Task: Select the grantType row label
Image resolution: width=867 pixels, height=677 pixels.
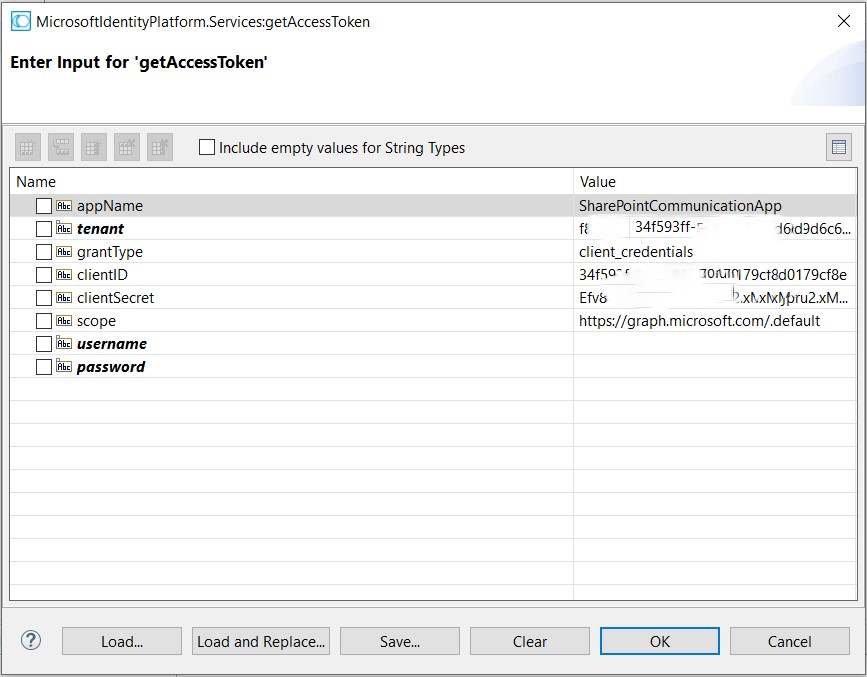Action: tap(110, 252)
